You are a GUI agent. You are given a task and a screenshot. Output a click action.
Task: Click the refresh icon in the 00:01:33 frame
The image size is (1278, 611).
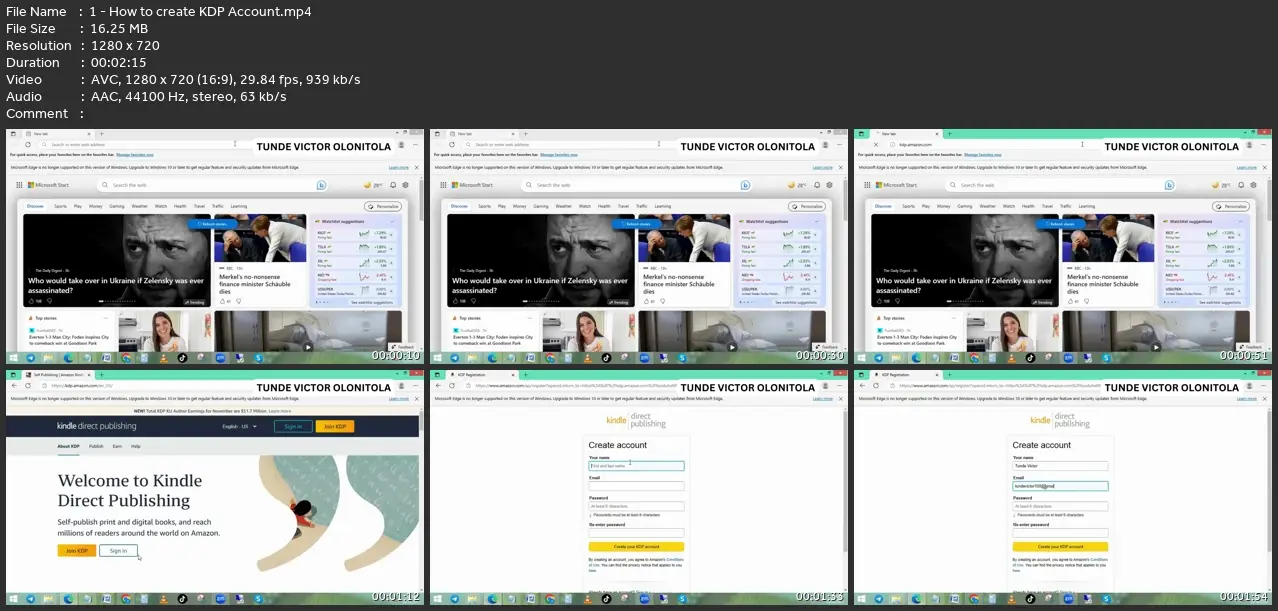tap(452, 385)
